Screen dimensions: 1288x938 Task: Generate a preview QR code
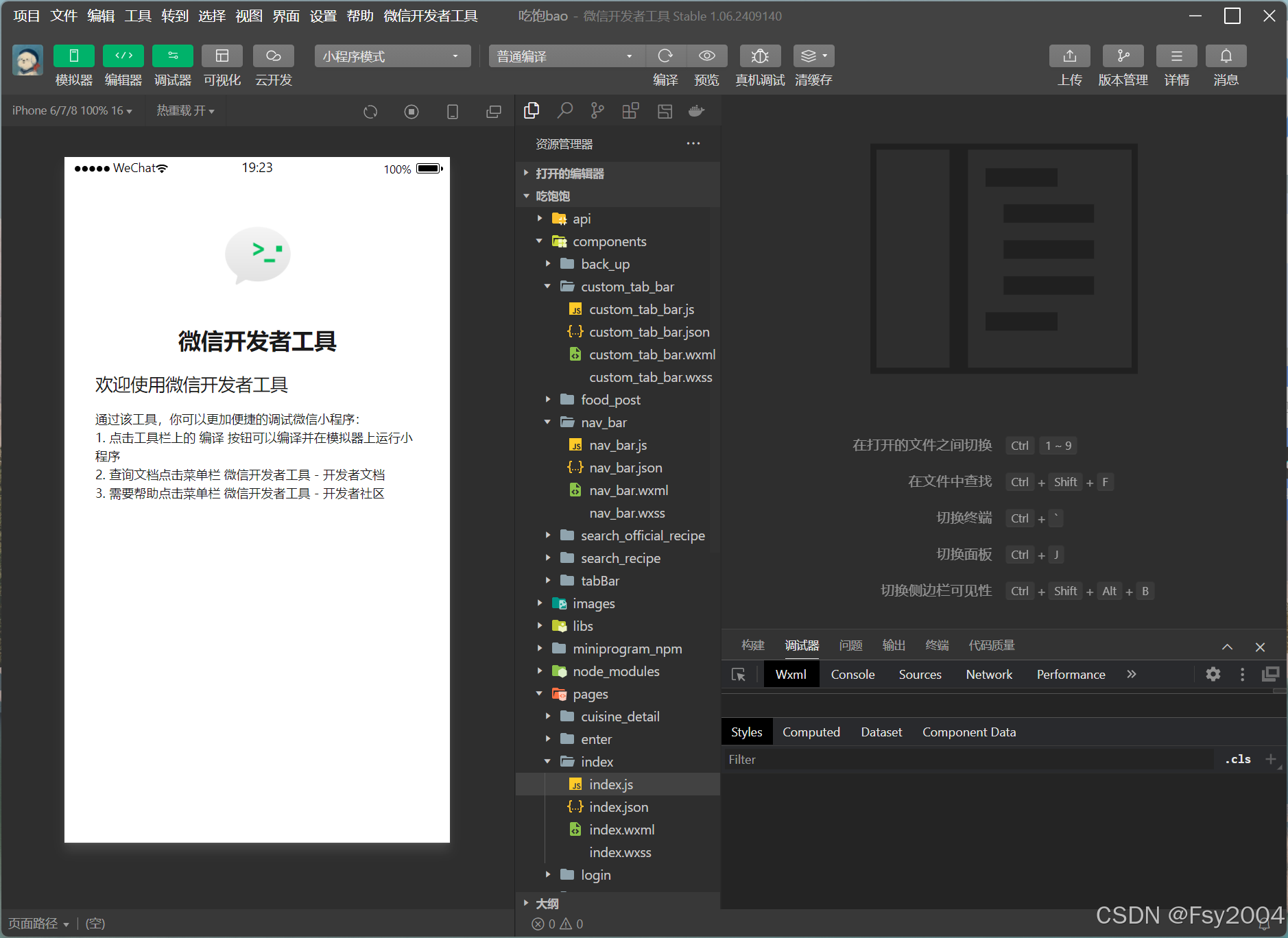pyautogui.click(x=707, y=65)
